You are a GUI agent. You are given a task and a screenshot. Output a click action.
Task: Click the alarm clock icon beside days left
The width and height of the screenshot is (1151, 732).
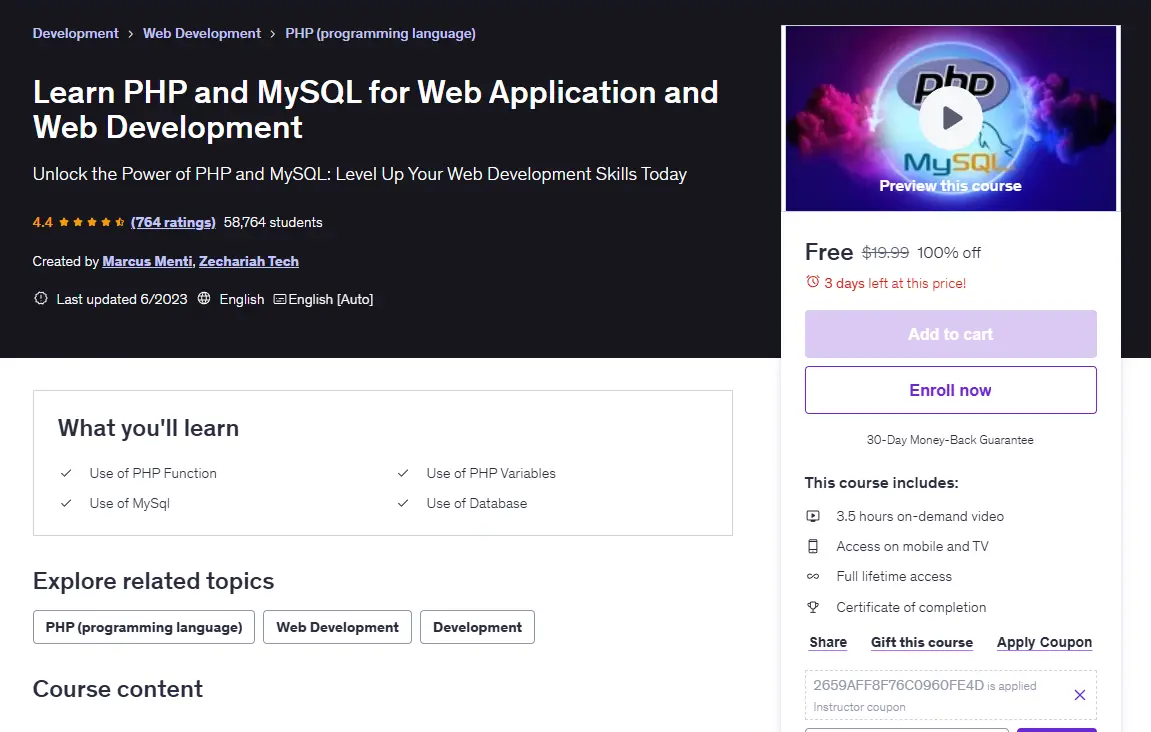(813, 282)
